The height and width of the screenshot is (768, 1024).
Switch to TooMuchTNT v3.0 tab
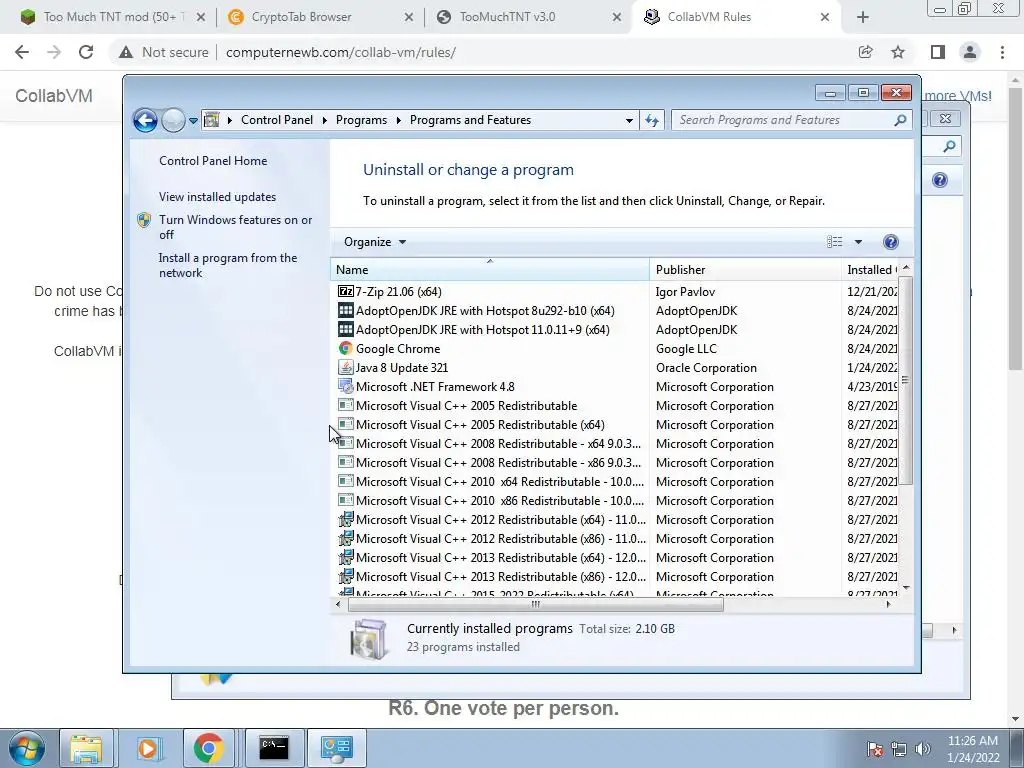click(528, 17)
